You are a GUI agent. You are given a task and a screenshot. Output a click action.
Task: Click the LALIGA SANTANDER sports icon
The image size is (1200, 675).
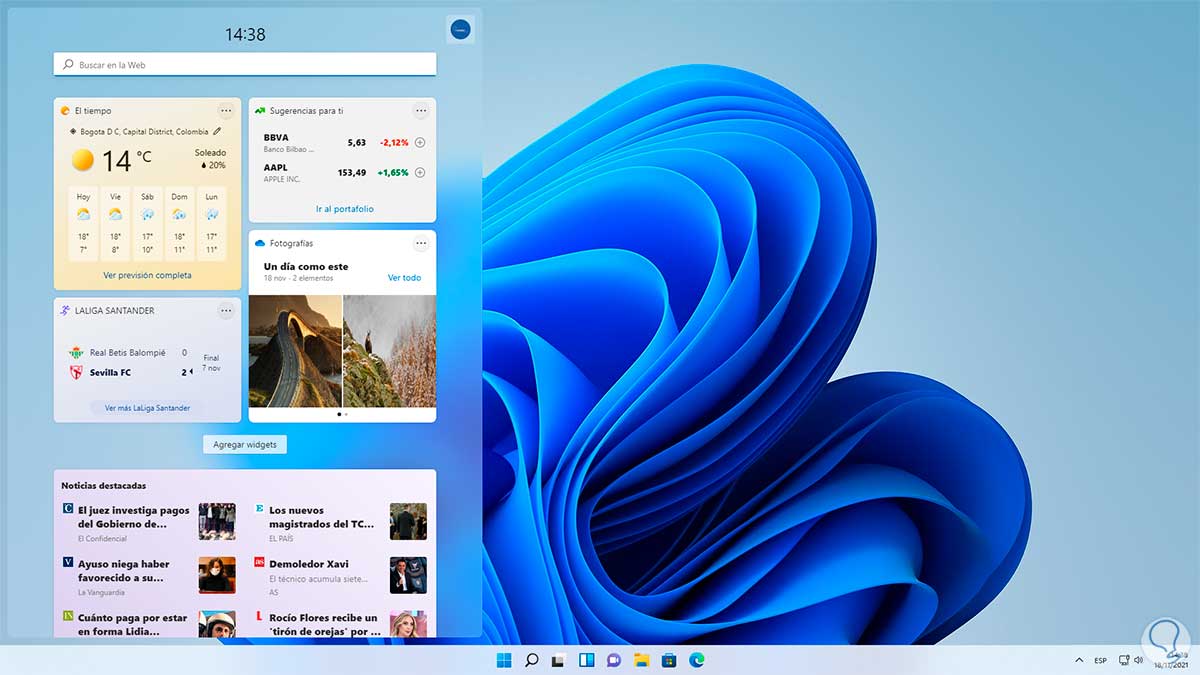tap(65, 311)
